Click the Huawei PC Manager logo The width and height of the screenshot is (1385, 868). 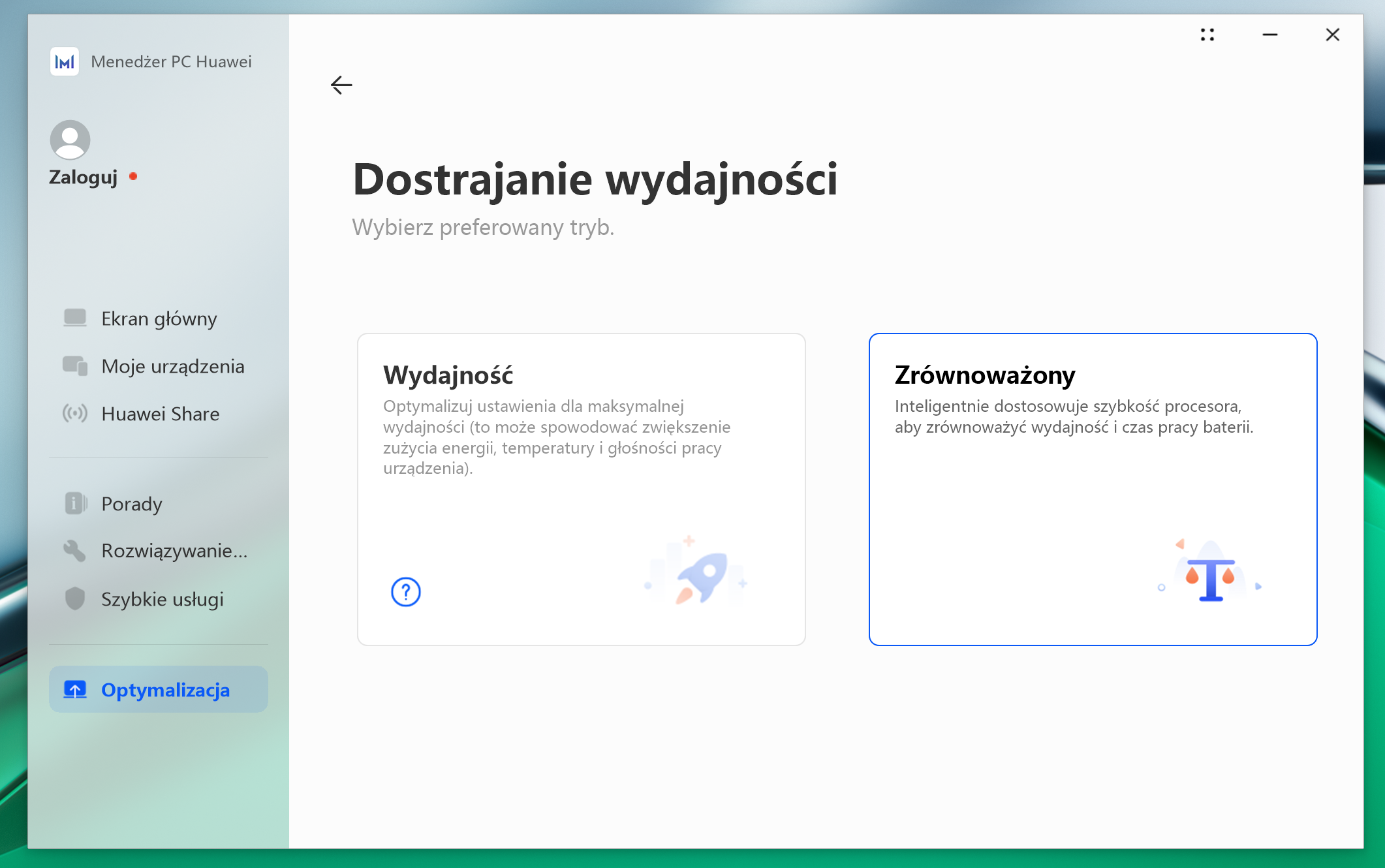tap(65, 61)
